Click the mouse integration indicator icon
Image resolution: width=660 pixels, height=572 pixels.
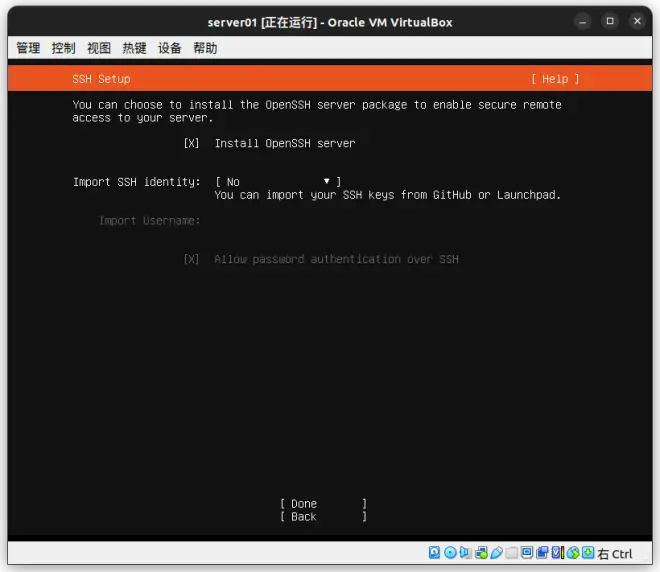(x=573, y=553)
